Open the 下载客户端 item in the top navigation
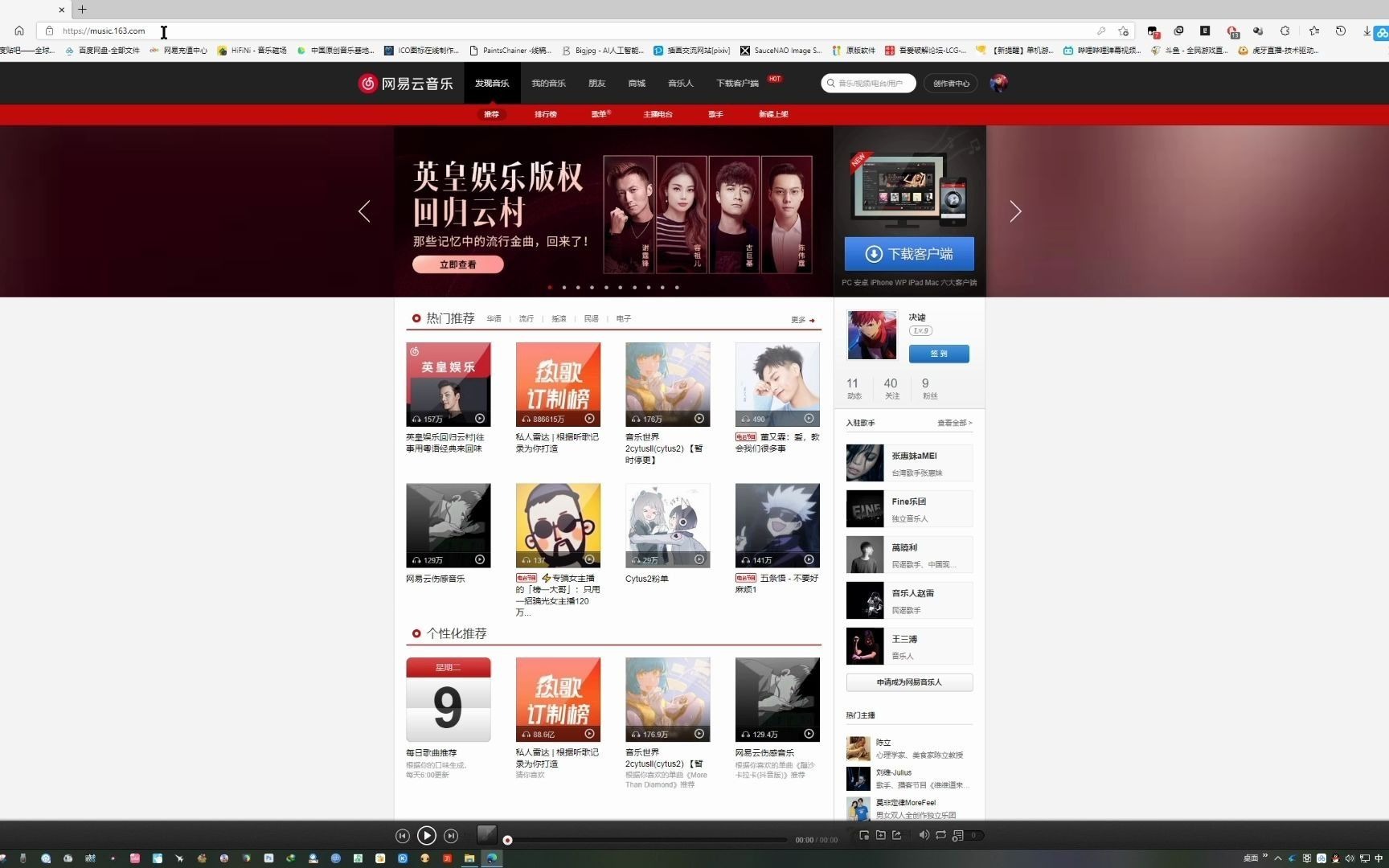The image size is (1389, 868). coord(738,83)
